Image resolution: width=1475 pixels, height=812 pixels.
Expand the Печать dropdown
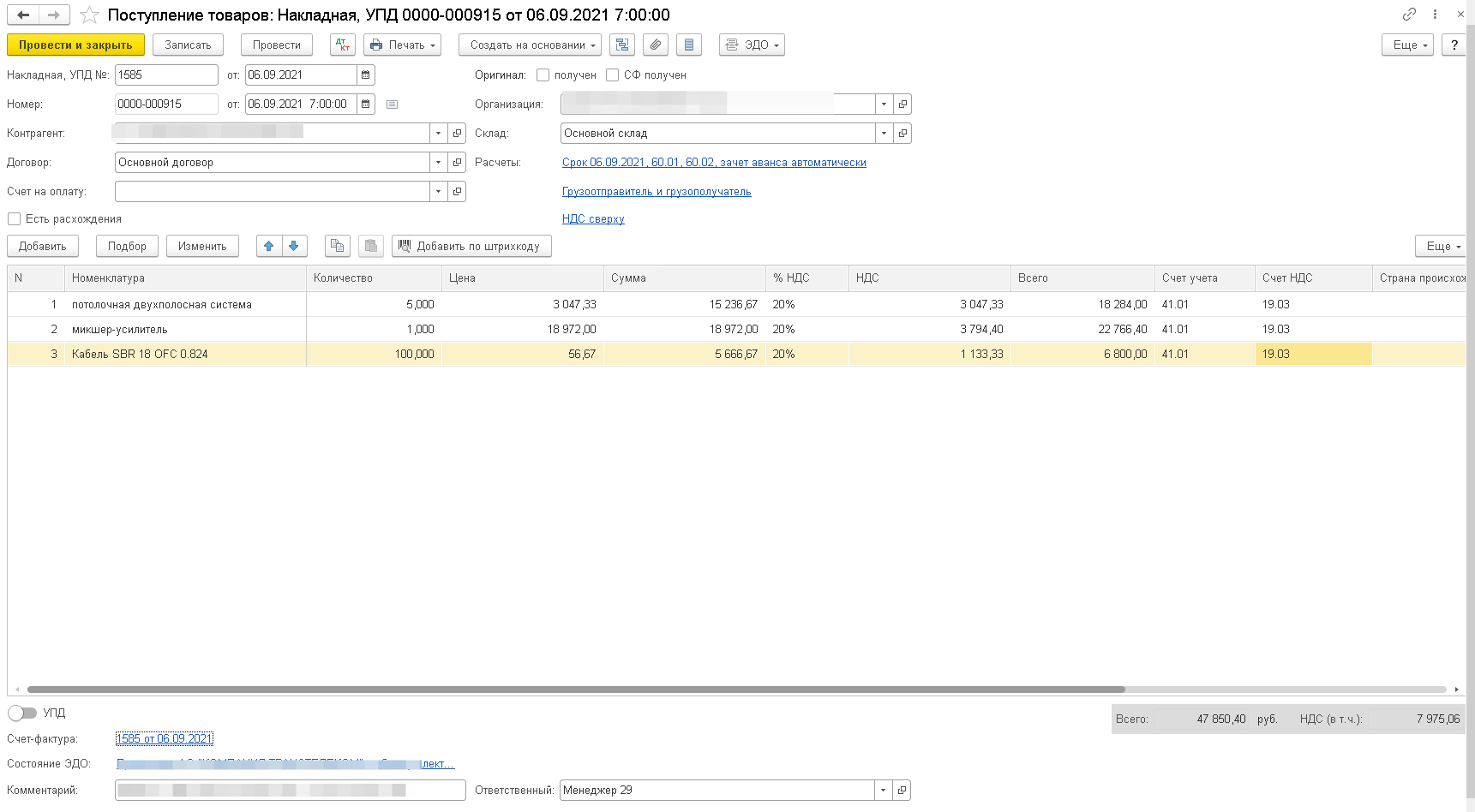click(x=403, y=45)
